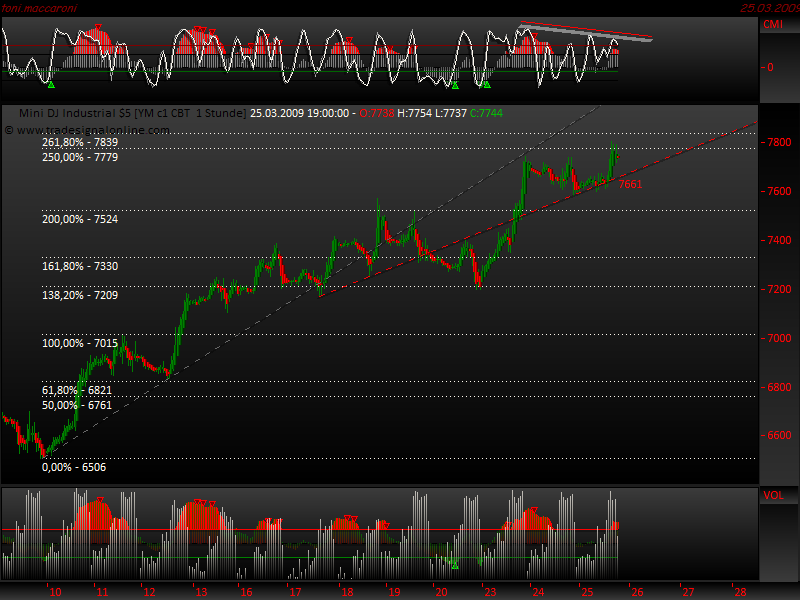
Task: Click price axis tick '7400'
Action: pyautogui.click(x=779, y=240)
